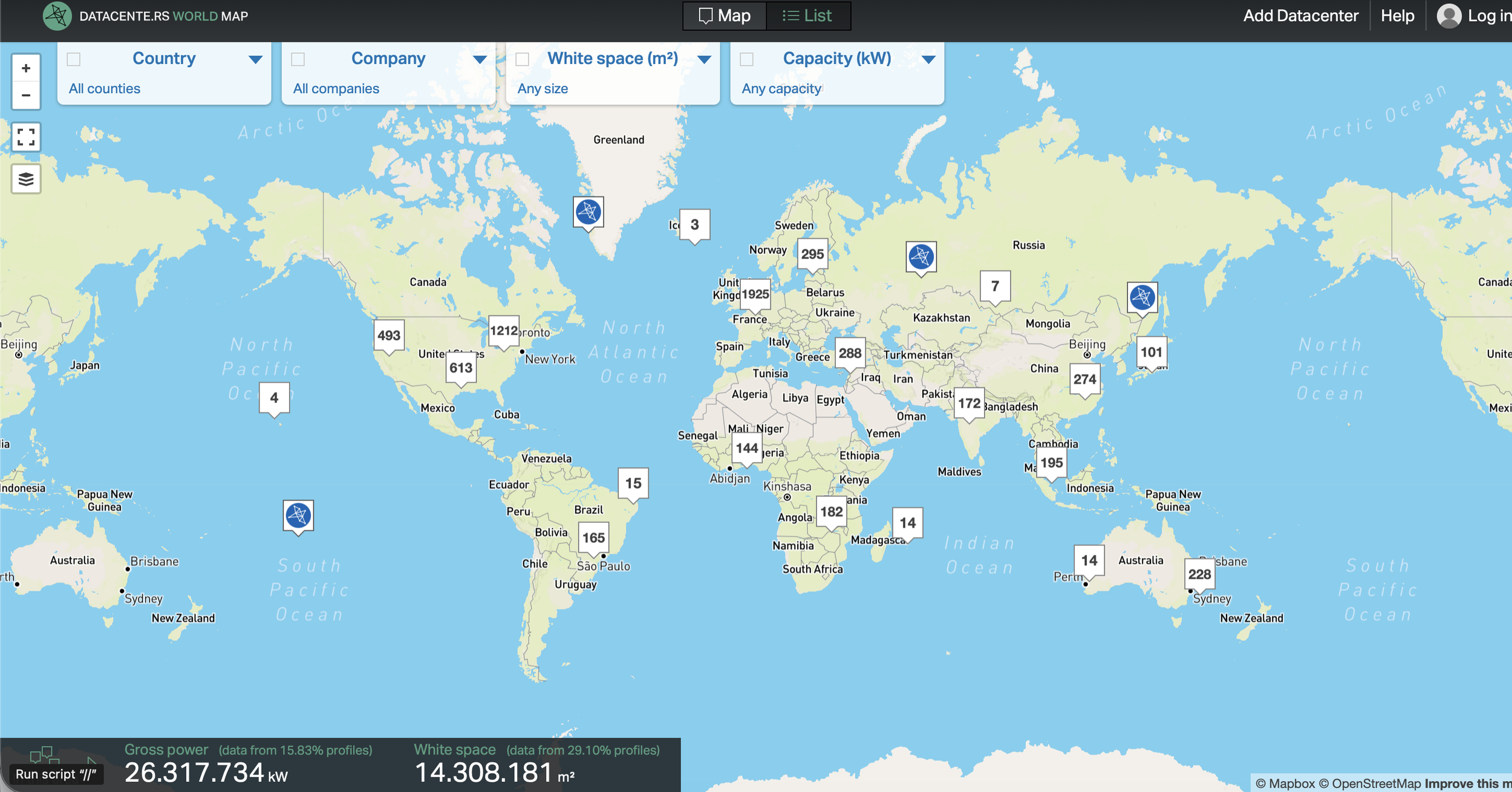Click the zoom in plus button
1512x792 pixels.
26,68
